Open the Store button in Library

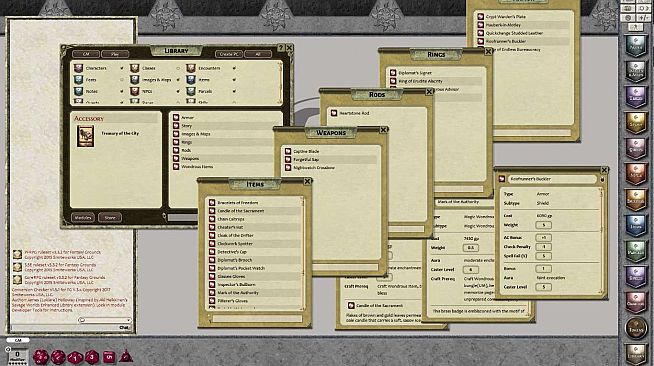110,218
